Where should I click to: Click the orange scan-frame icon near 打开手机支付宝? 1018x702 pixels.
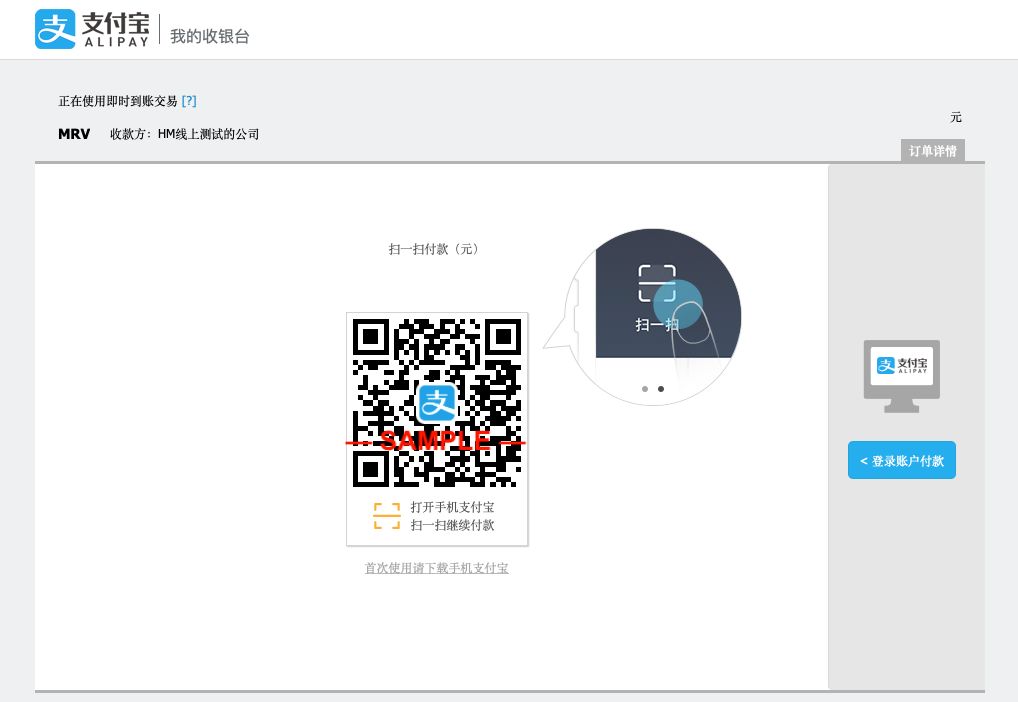386,516
